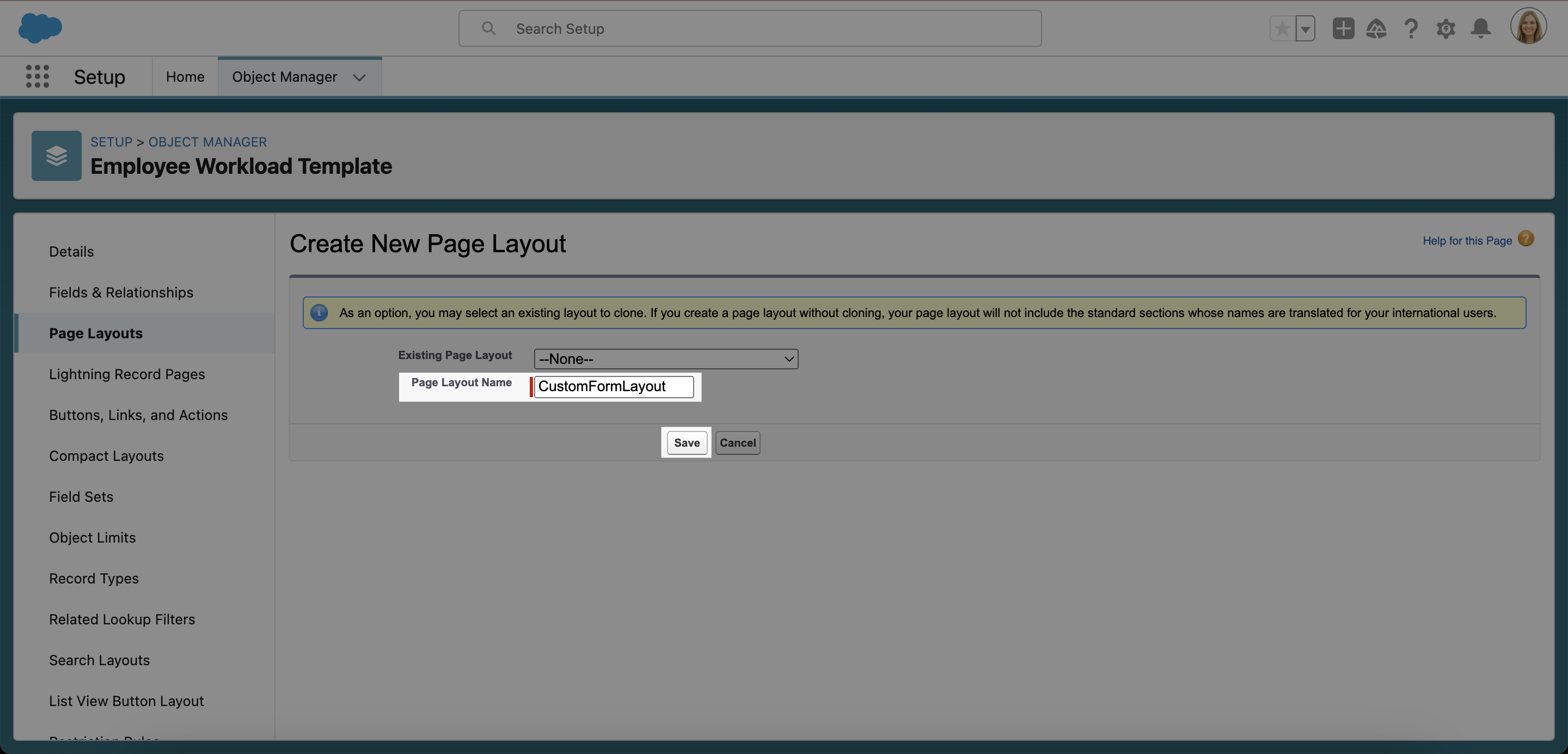This screenshot has height=754, width=1568.
Task: Click the Save button
Action: coord(686,443)
